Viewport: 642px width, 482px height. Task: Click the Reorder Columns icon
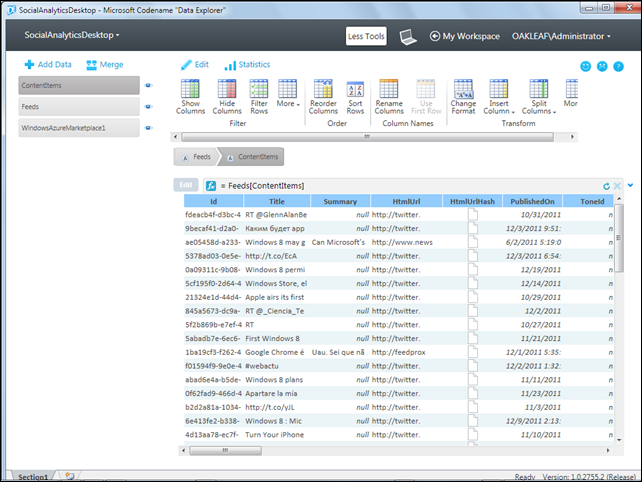pos(323,89)
